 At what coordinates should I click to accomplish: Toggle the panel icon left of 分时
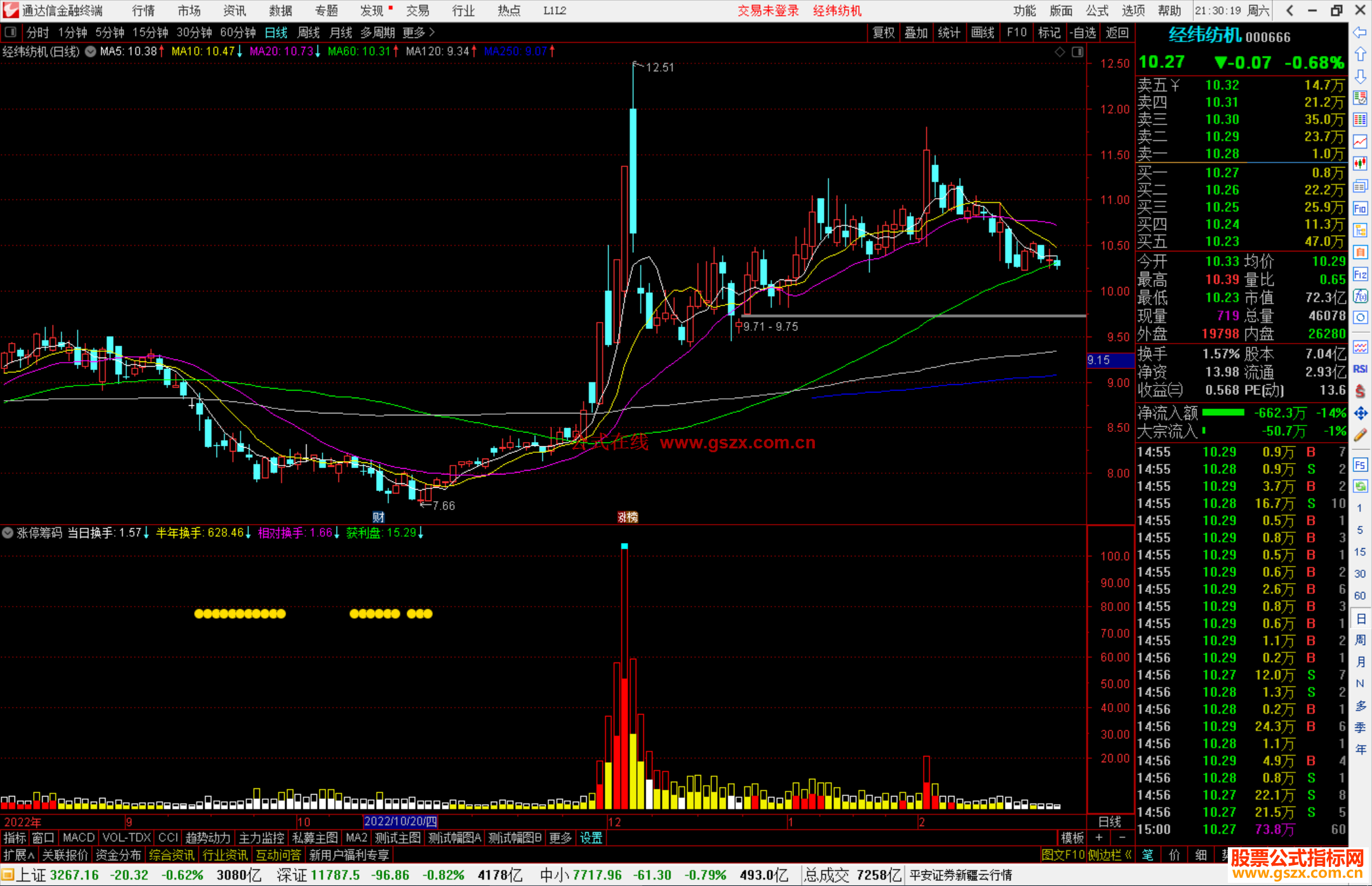click(x=10, y=32)
